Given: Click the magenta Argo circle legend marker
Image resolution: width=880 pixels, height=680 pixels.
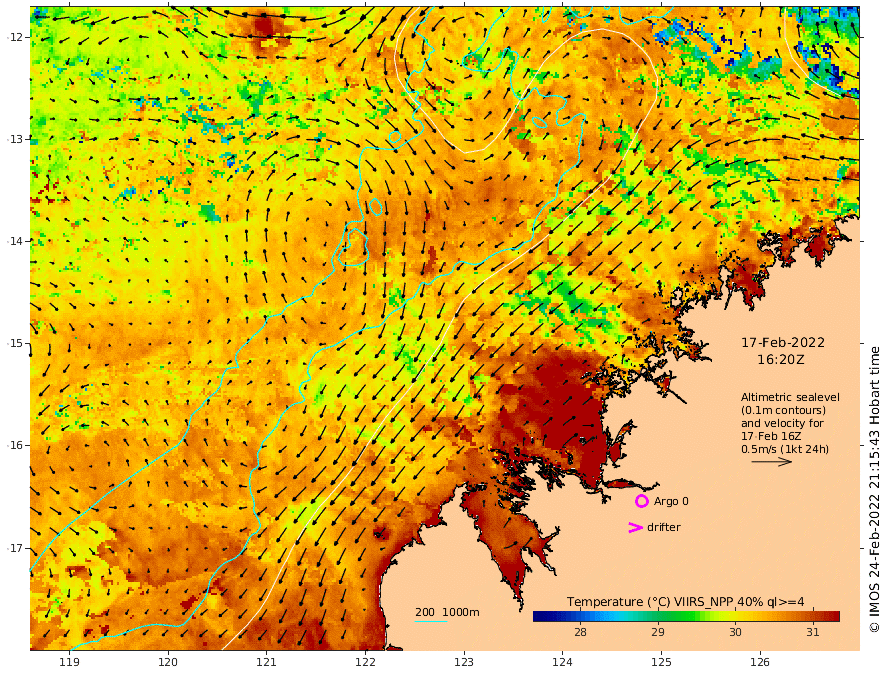Looking at the screenshot, I should 641,501.
